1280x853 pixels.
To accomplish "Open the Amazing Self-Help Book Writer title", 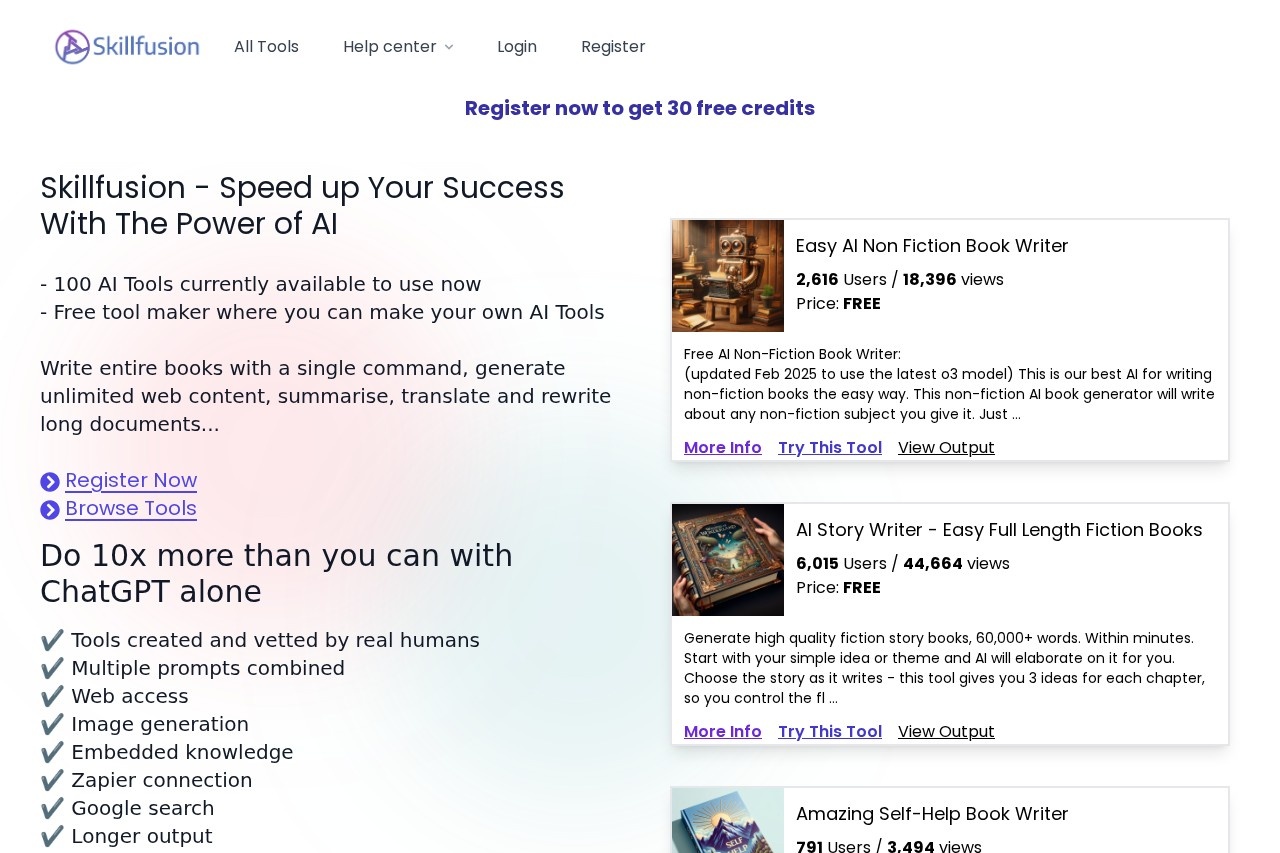I will click(931, 814).
